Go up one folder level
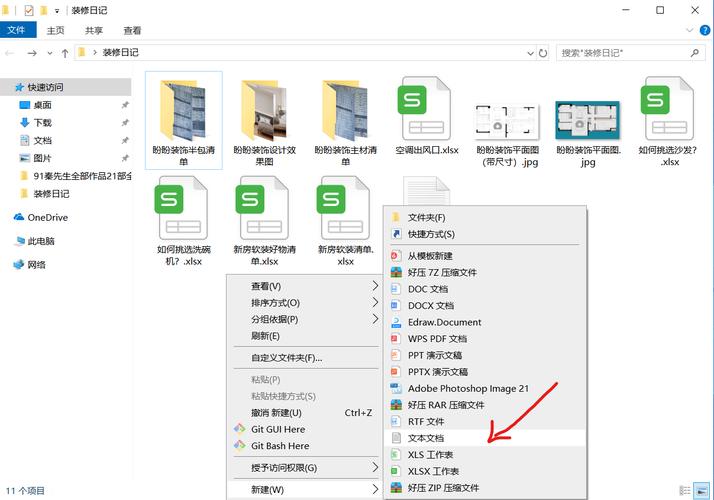Image resolution: width=714 pixels, height=500 pixels. click(65, 53)
